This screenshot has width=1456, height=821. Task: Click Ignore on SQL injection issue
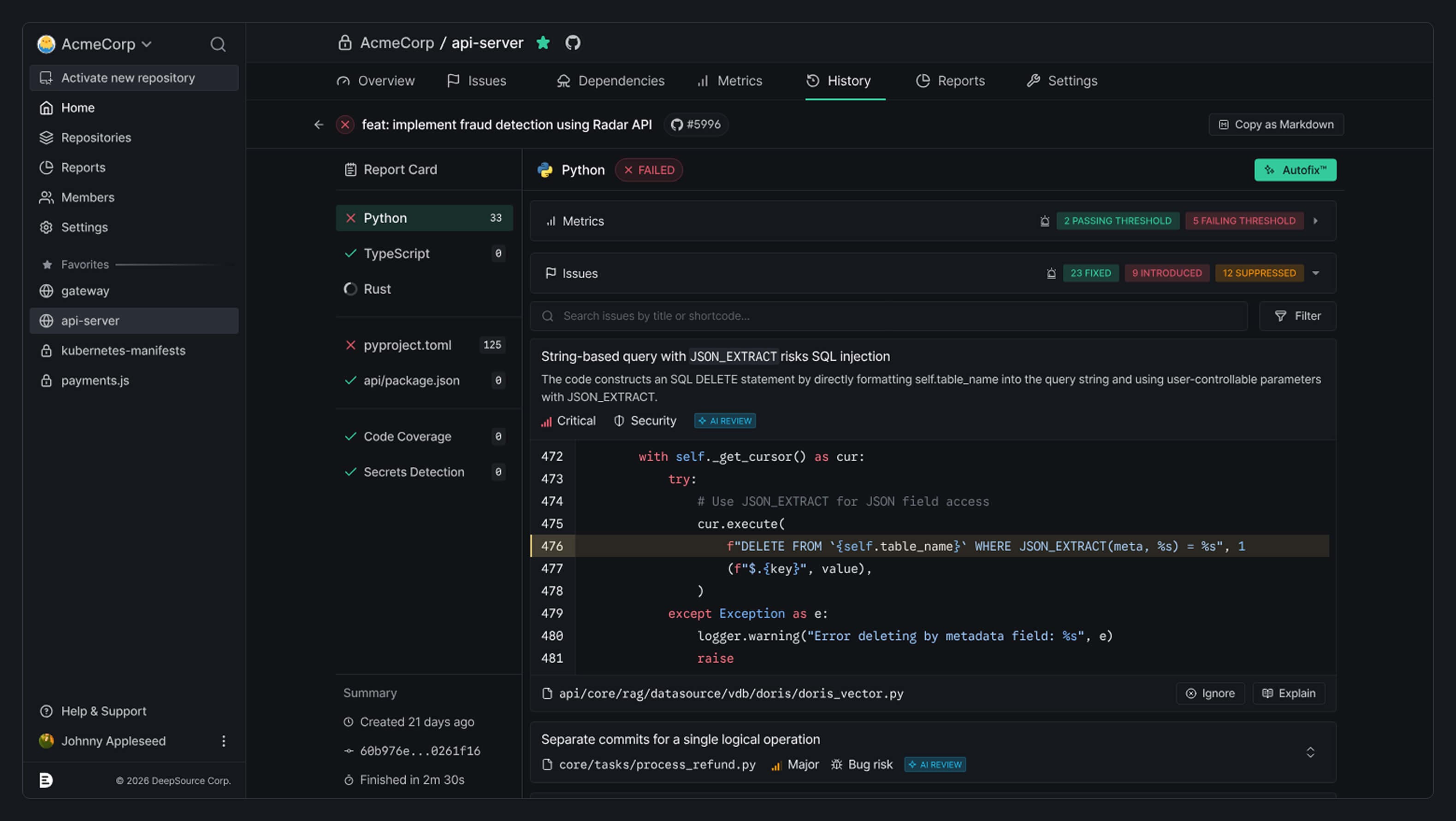point(1210,694)
